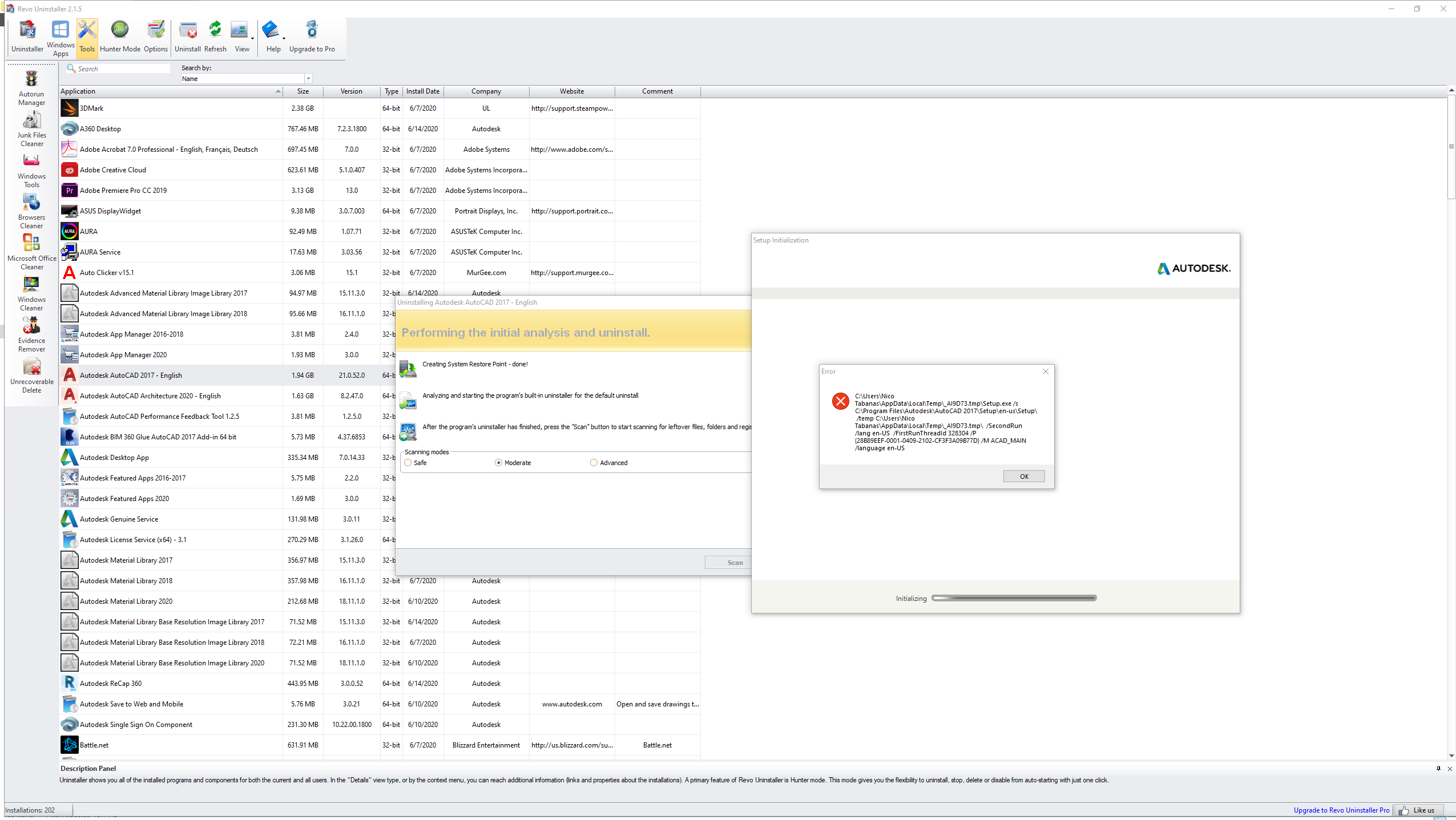The width and height of the screenshot is (1456, 820).
Task: Click the application list vertical scrollbar
Action: click(x=1451, y=148)
